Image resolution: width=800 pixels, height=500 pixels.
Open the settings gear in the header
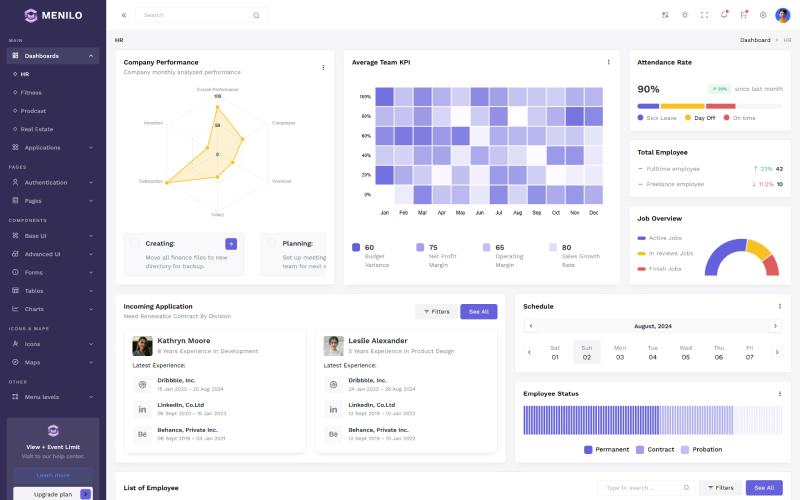point(763,15)
